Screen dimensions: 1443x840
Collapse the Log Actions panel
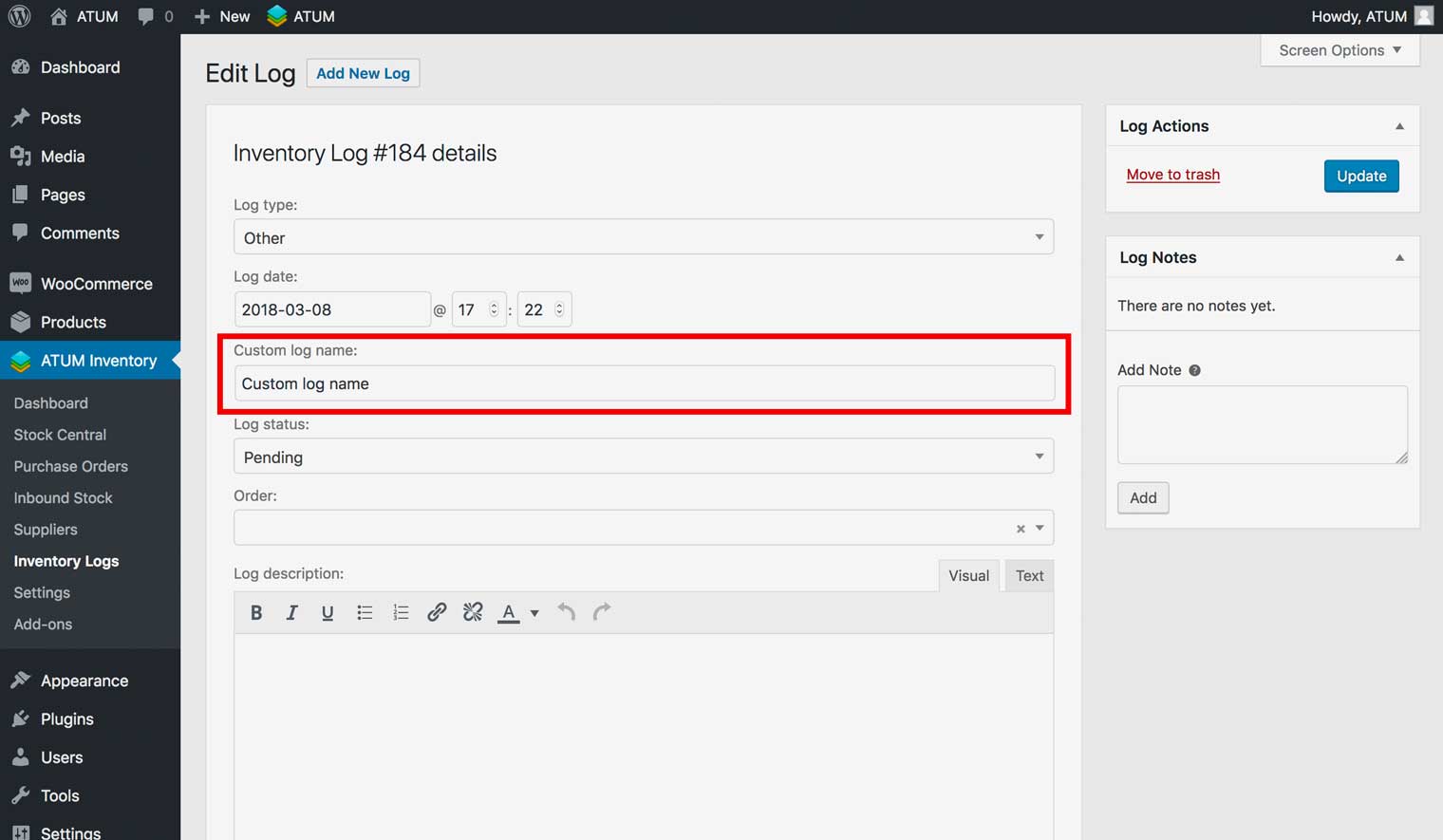click(1399, 126)
